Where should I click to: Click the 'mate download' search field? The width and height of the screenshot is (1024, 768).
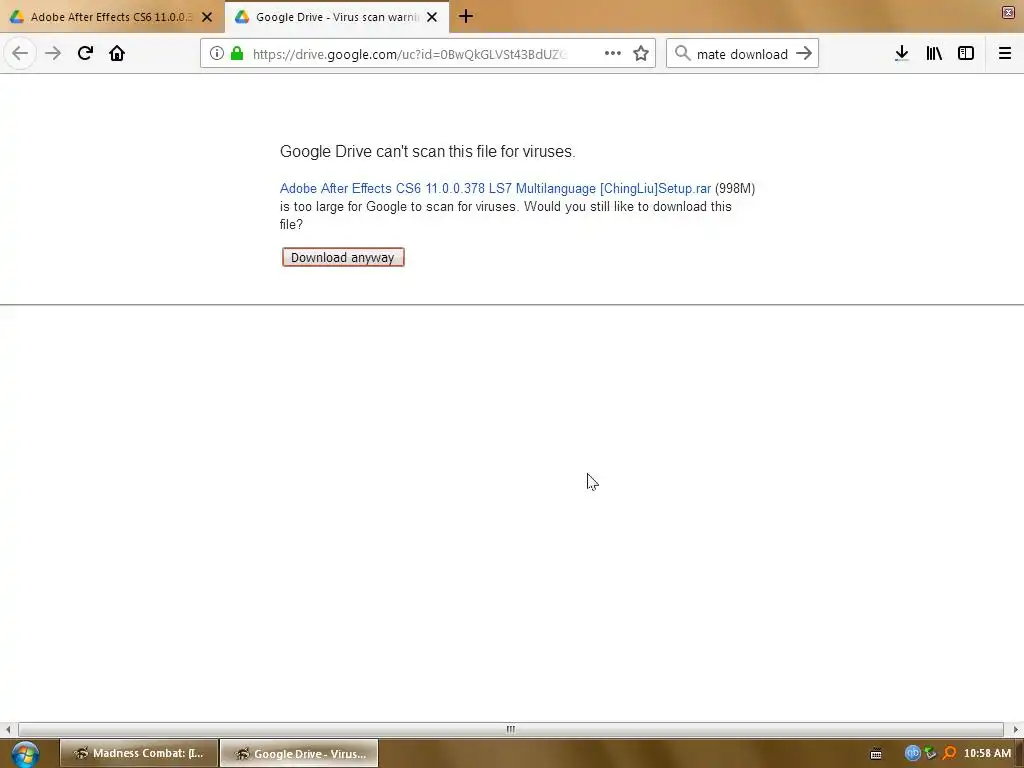pos(742,54)
